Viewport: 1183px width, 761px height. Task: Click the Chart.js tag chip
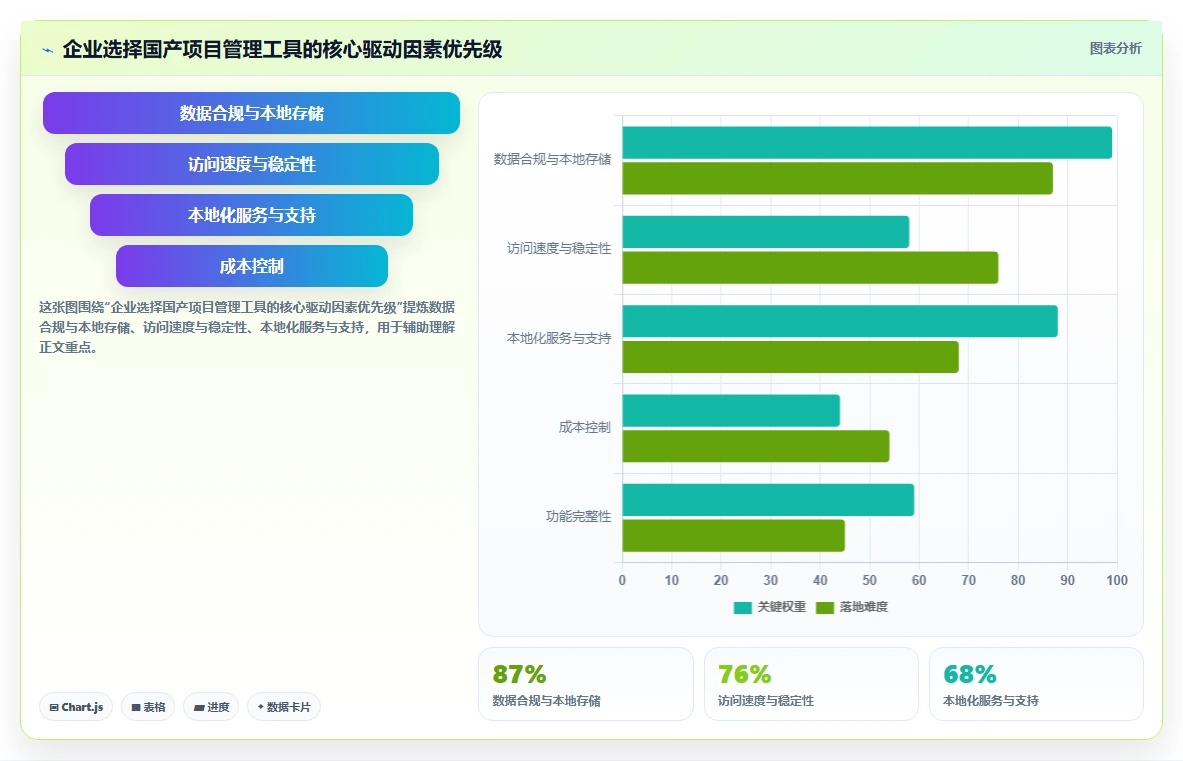coord(76,707)
